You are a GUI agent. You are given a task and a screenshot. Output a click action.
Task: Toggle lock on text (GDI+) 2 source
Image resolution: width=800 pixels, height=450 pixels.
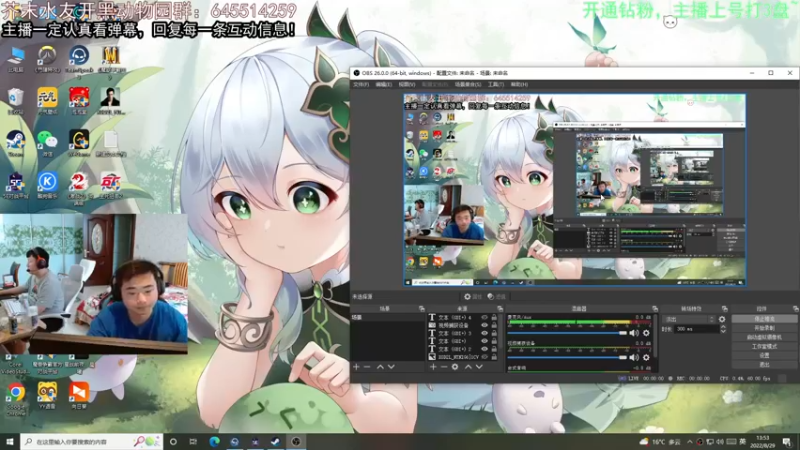[x=494, y=349]
